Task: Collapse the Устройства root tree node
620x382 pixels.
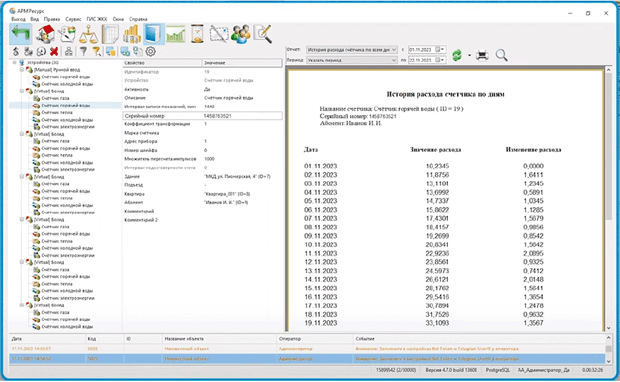Action: pos(15,62)
